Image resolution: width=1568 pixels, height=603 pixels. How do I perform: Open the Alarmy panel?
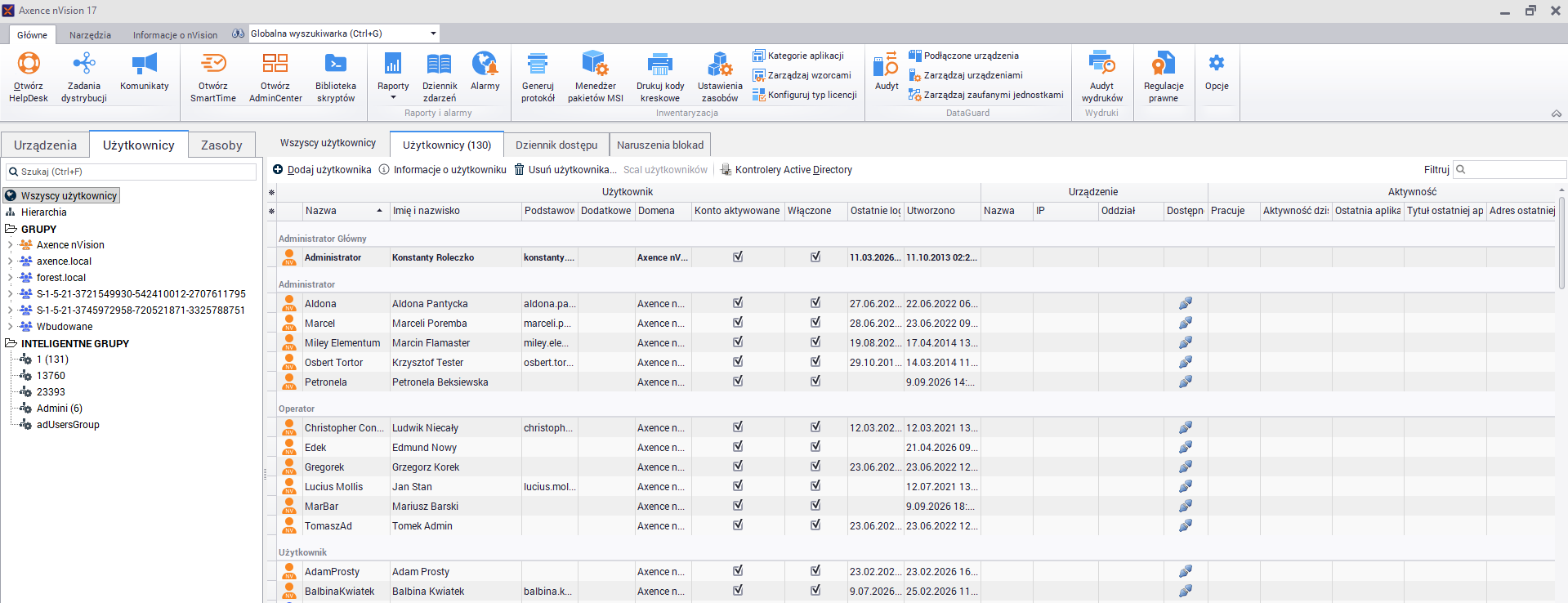pyautogui.click(x=485, y=72)
